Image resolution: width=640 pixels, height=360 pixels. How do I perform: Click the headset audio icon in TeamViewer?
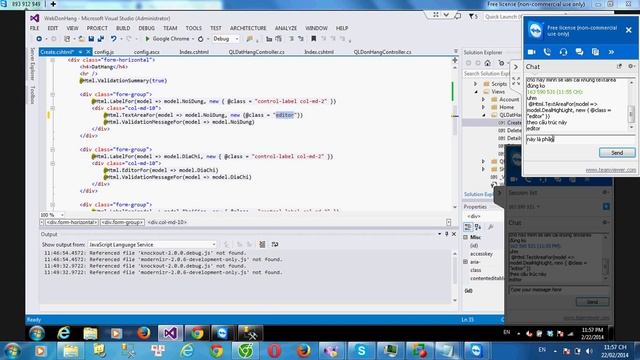[563, 52]
